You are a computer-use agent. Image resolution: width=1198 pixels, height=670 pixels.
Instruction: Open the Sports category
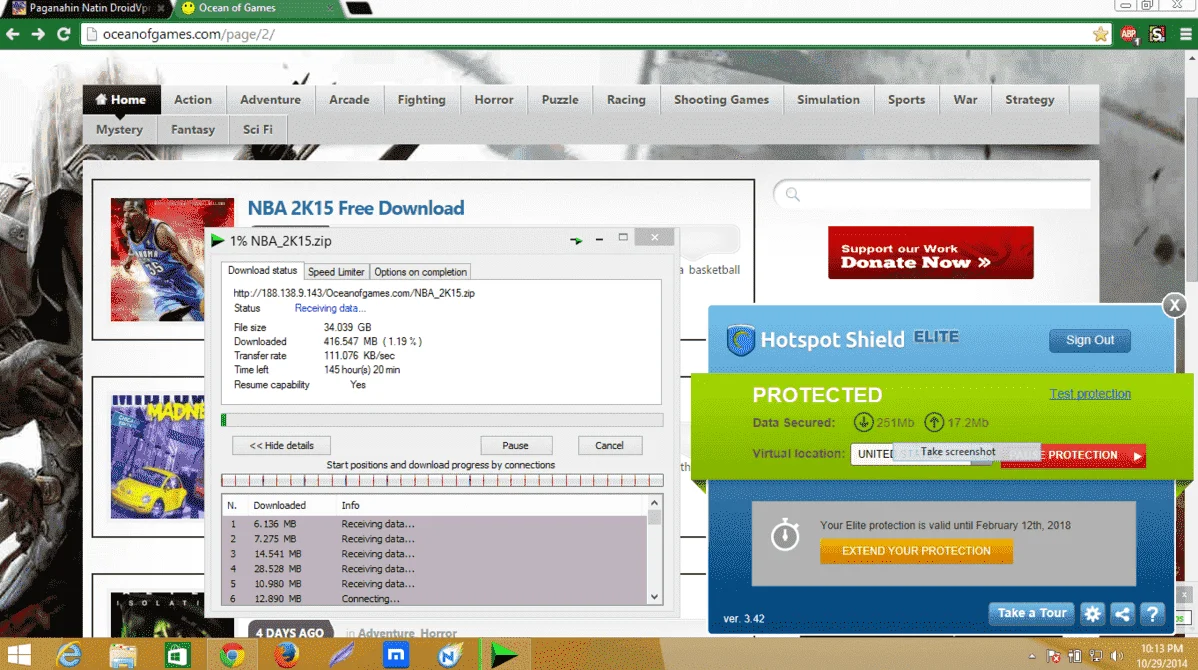906,99
